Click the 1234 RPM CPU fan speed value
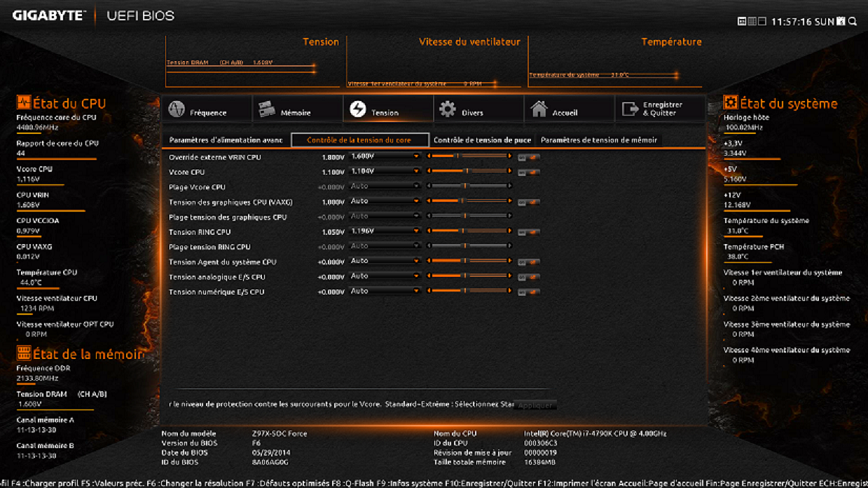The height and width of the screenshot is (488, 868). tap(37, 309)
